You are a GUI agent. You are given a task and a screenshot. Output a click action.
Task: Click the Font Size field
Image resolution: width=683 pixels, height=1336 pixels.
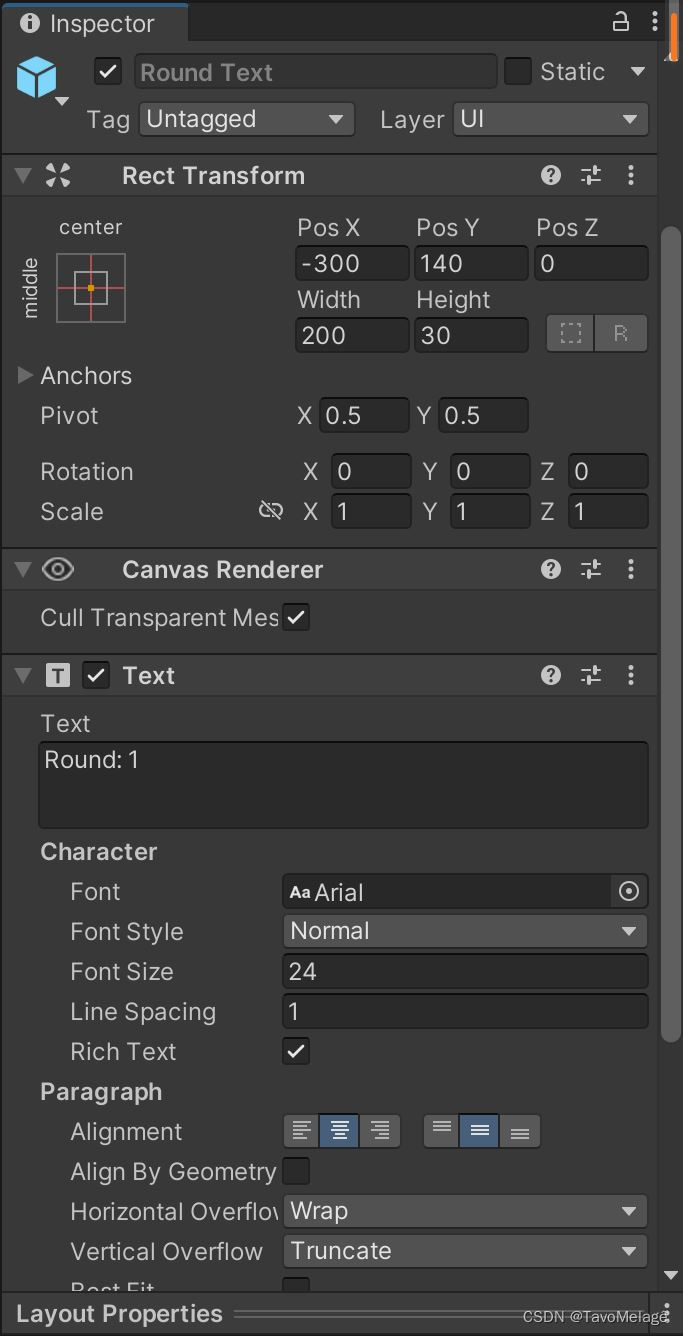(465, 971)
